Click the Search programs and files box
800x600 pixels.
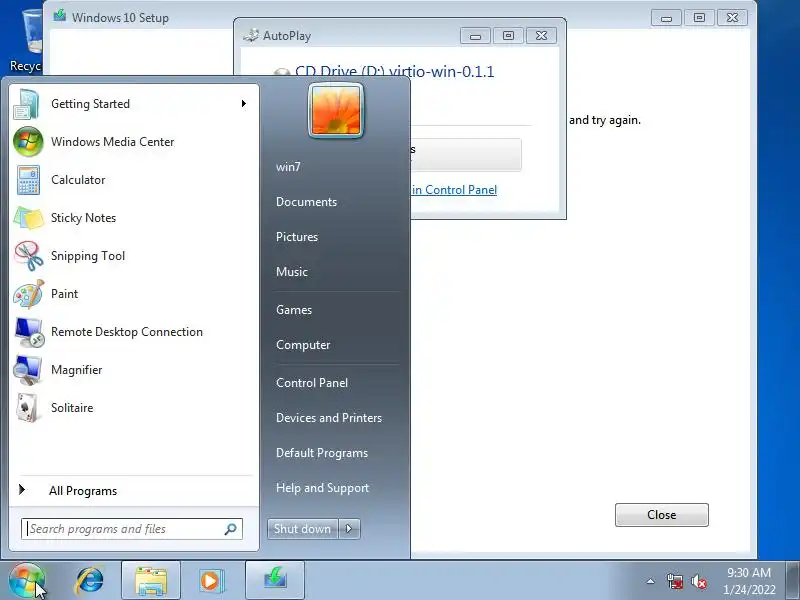click(132, 529)
